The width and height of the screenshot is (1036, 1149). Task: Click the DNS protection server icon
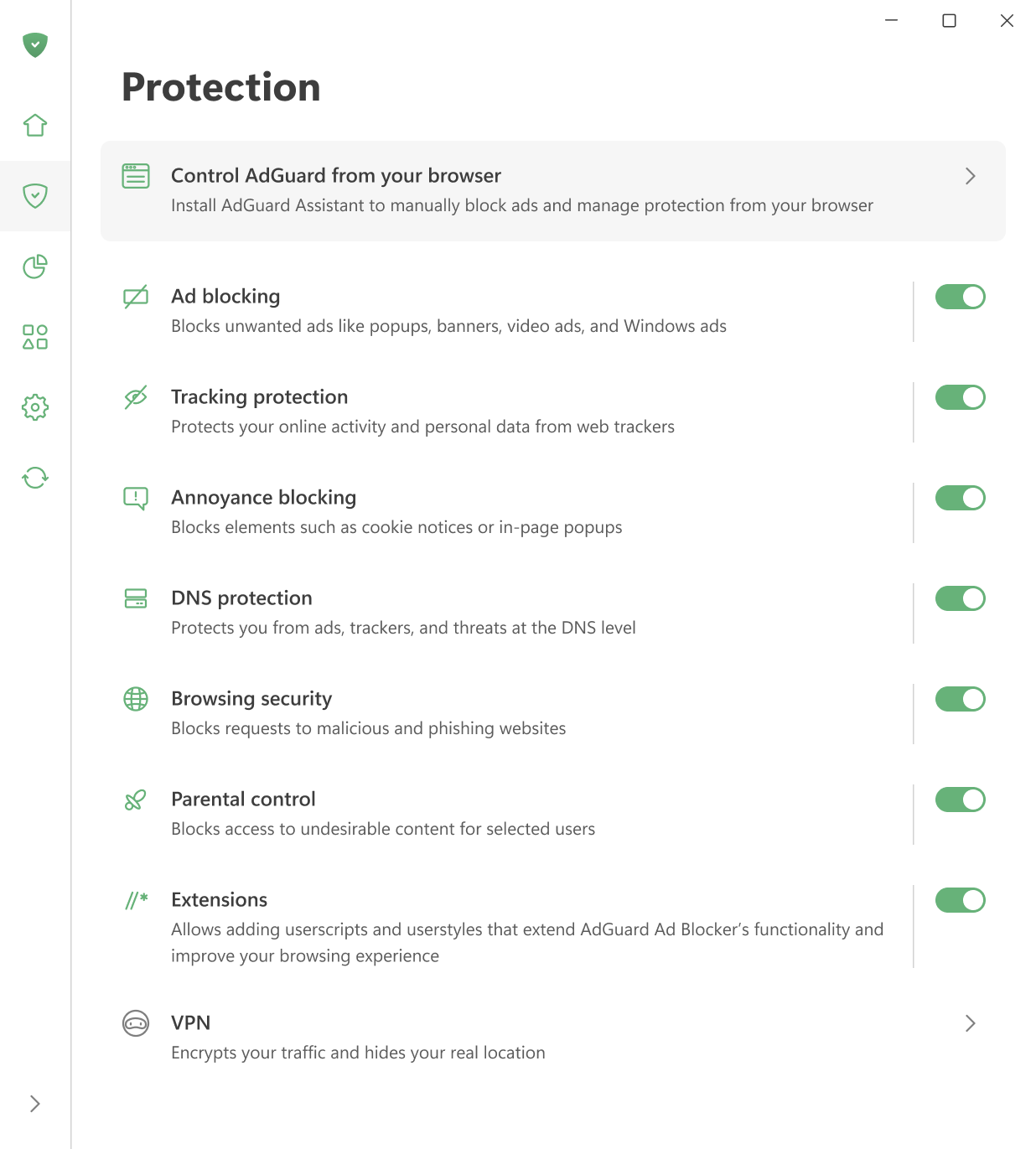(135, 598)
